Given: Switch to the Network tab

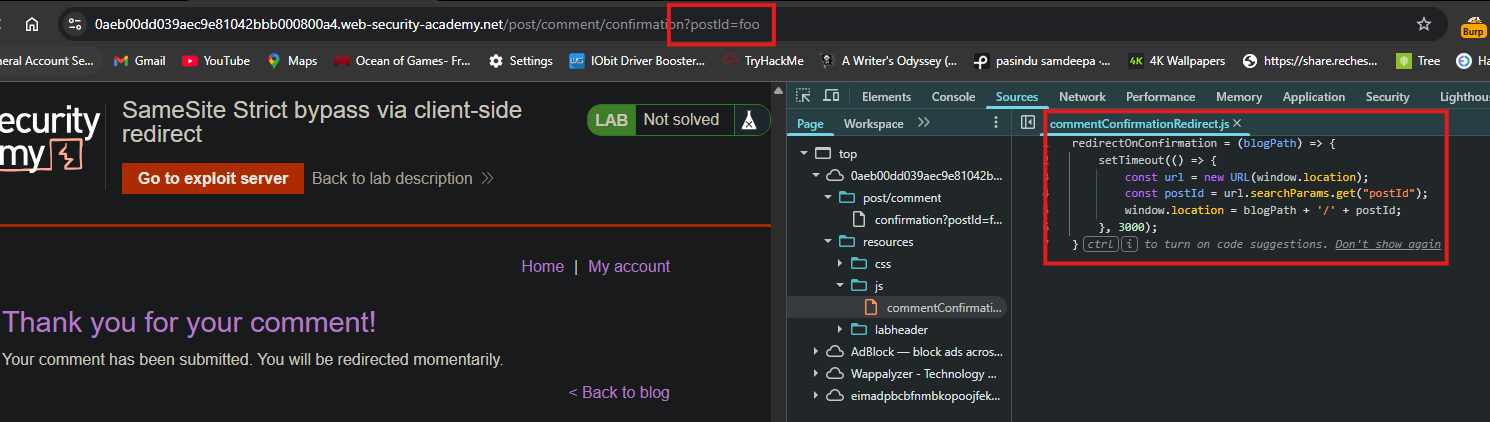Looking at the screenshot, I should point(1082,97).
